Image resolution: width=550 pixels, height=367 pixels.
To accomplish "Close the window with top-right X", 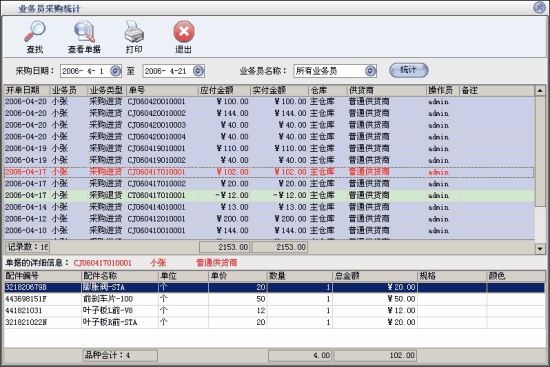I will click(539, 7).
